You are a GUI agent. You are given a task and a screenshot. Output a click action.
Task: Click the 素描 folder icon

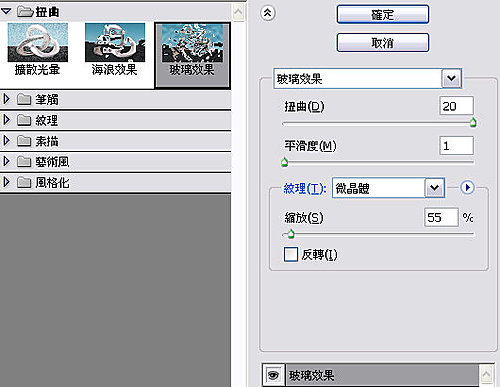pos(24,141)
